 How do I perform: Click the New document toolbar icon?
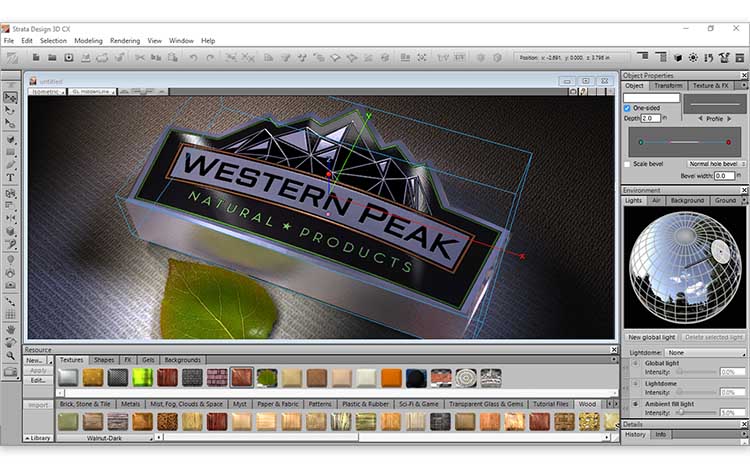(36, 57)
